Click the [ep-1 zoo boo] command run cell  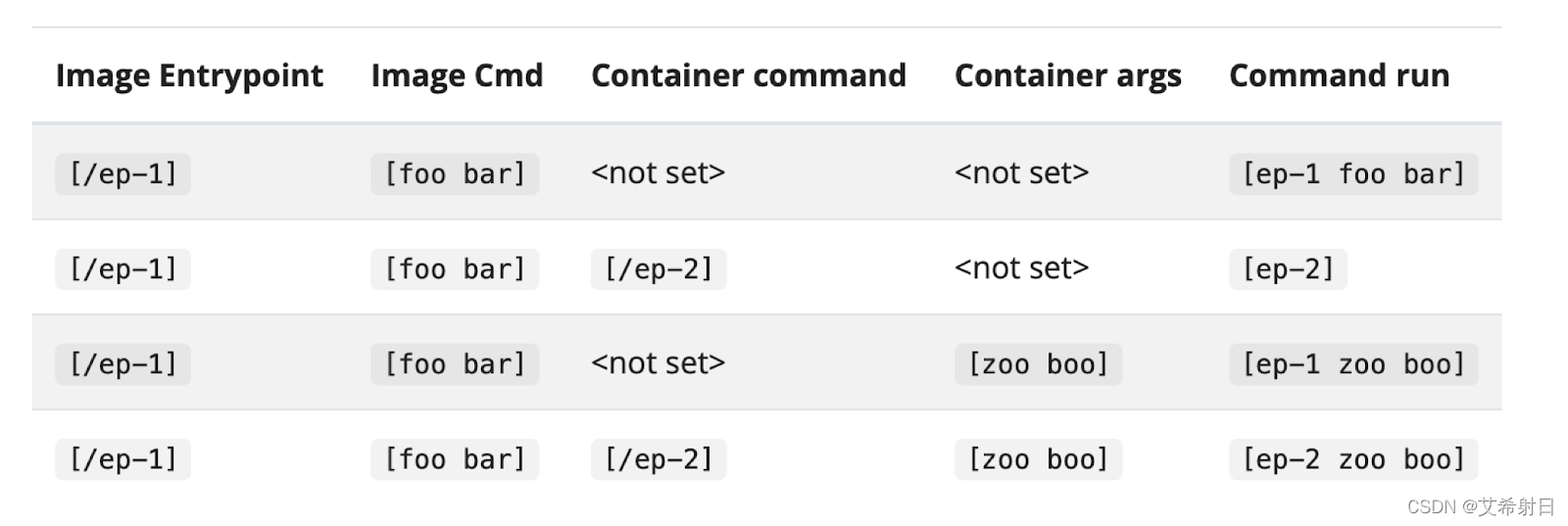point(1352,364)
